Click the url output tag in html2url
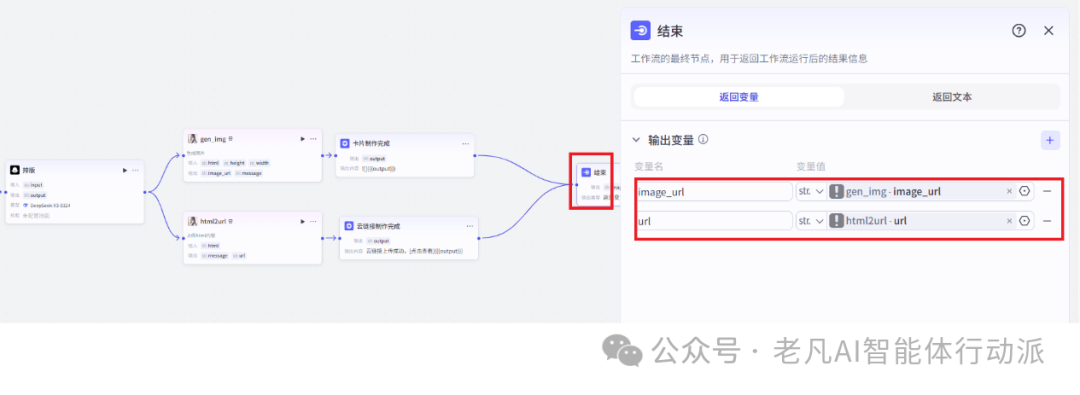This screenshot has width=1080, height=395. [240, 255]
